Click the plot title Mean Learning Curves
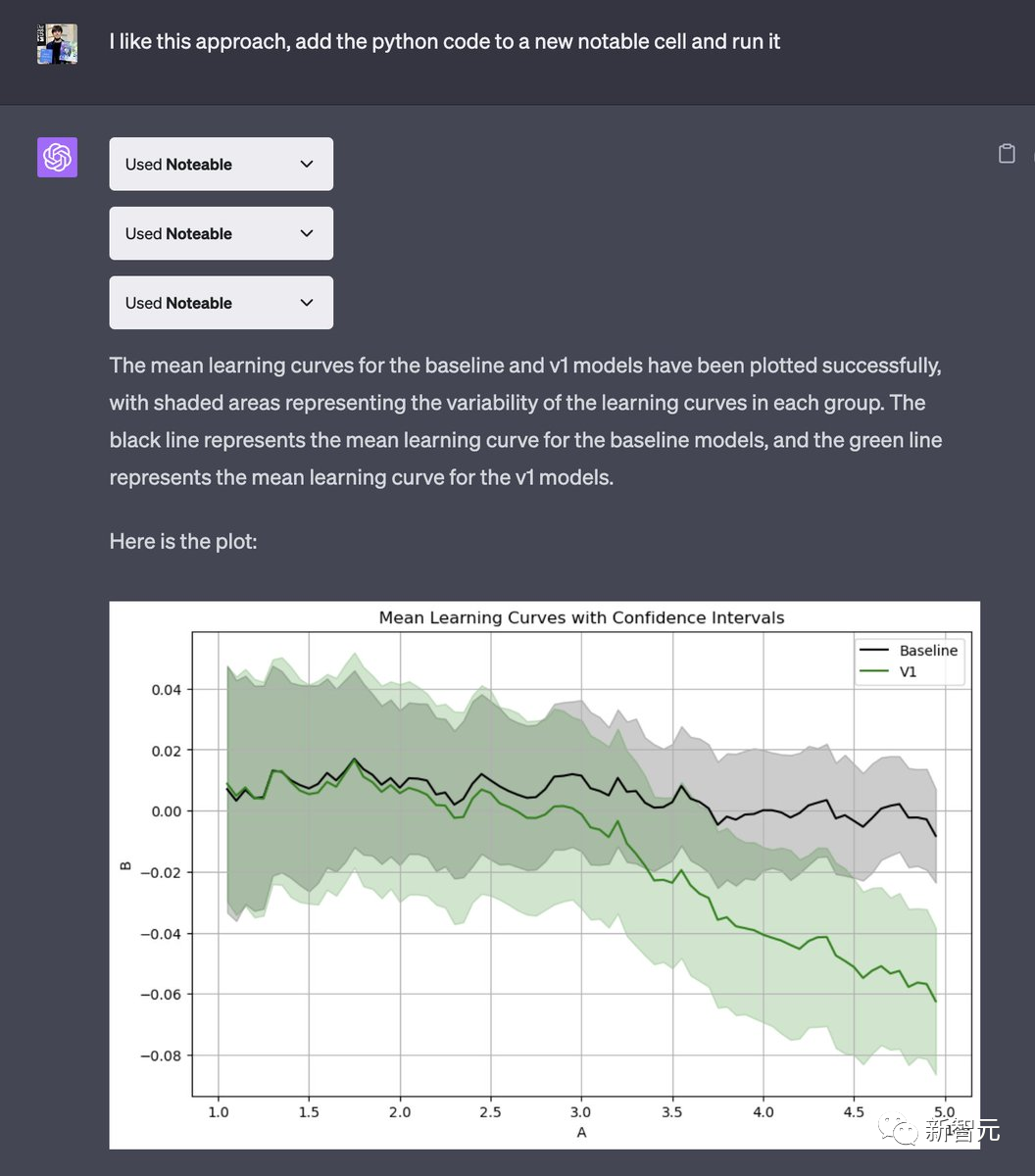Screen dimensions: 1035x1176 click(581, 617)
